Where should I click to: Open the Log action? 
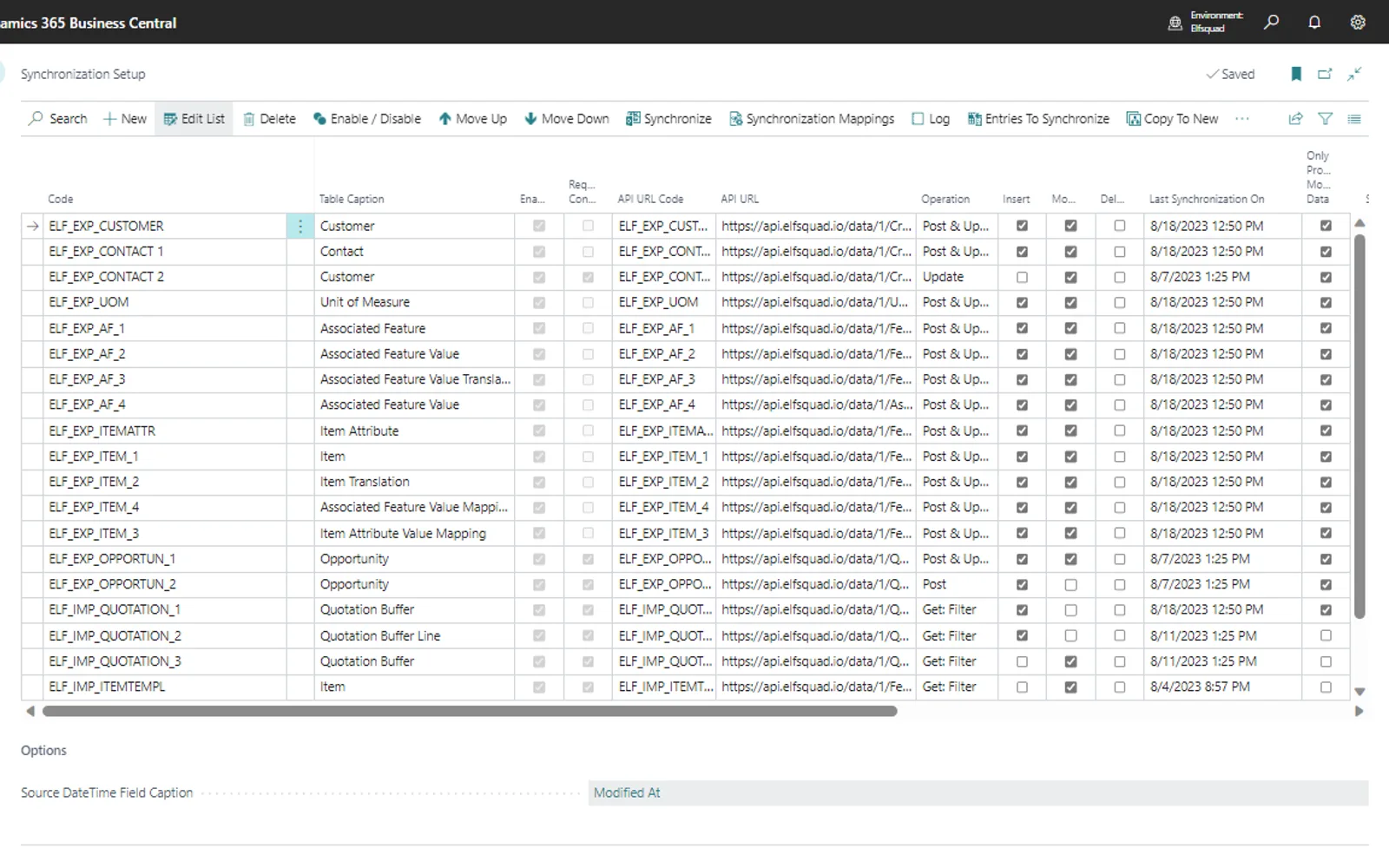tap(931, 119)
